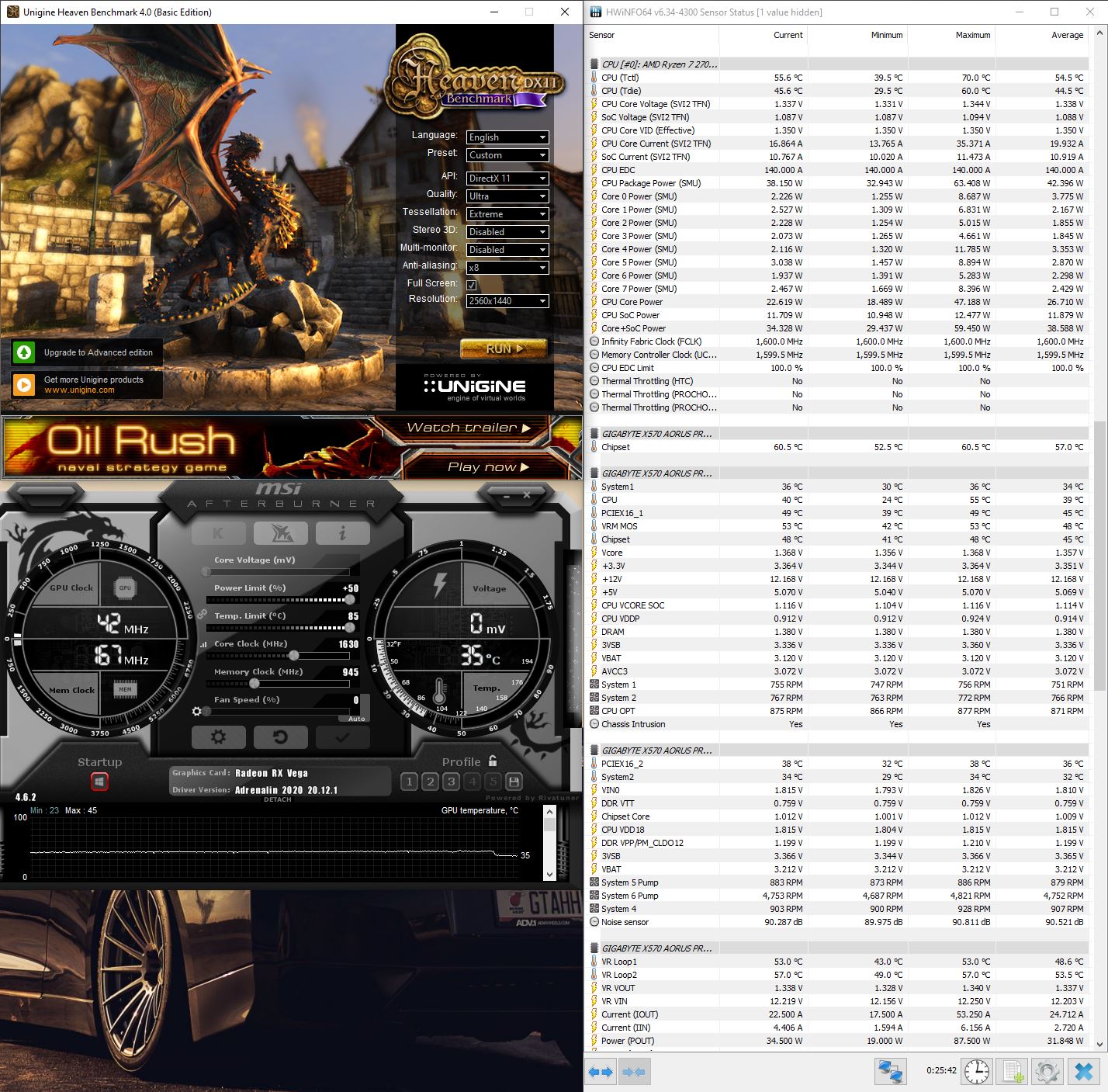Click HWiNFO scrollbar down arrow
The width and height of the screenshot is (1108, 1092).
click(x=1100, y=1044)
